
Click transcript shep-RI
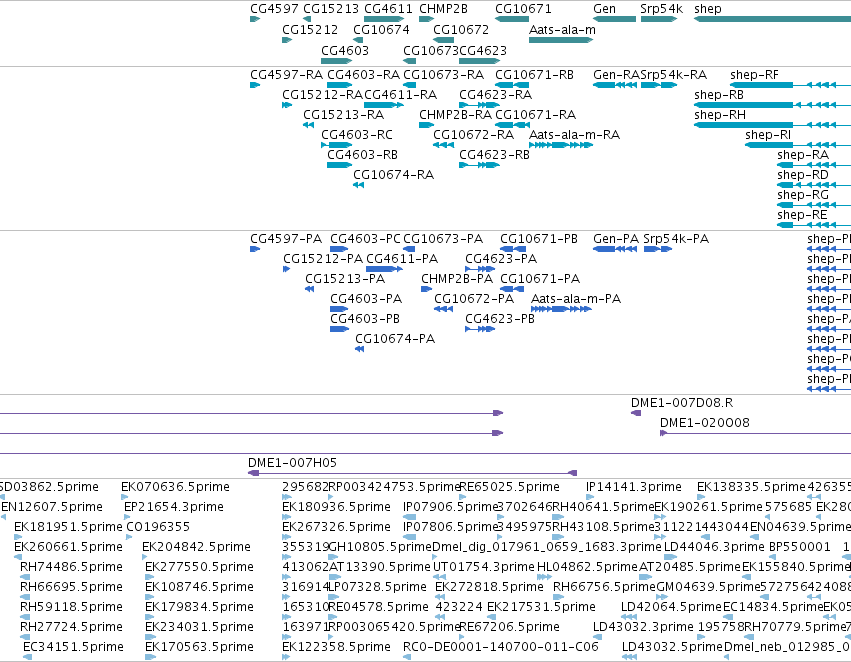coord(798,145)
